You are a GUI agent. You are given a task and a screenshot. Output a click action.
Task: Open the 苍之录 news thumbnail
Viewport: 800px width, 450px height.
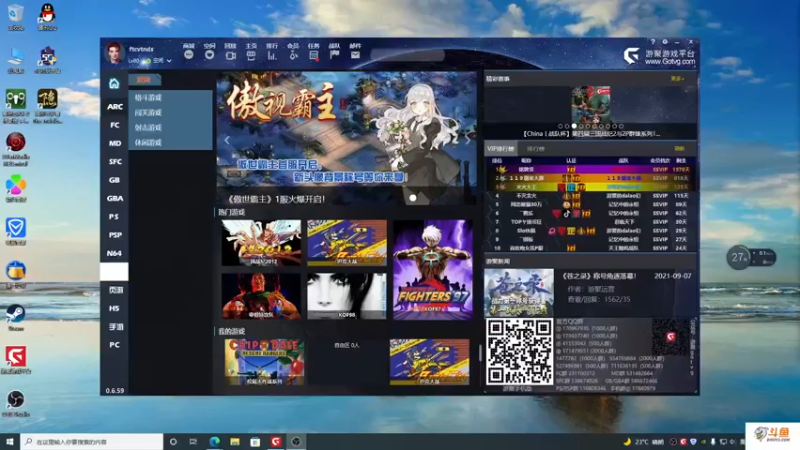pos(519,292)
